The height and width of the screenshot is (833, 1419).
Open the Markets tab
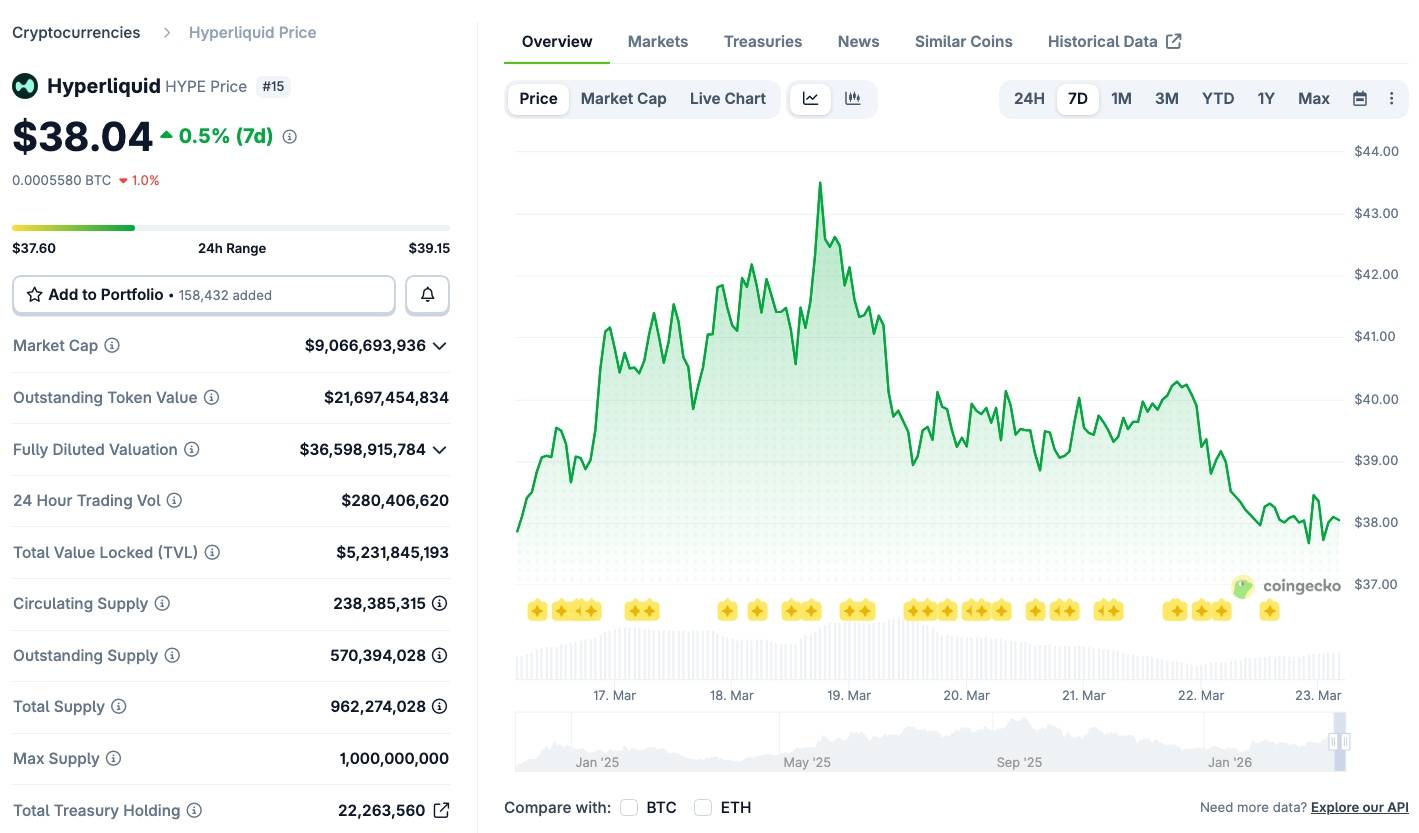(x=657, y=41)
